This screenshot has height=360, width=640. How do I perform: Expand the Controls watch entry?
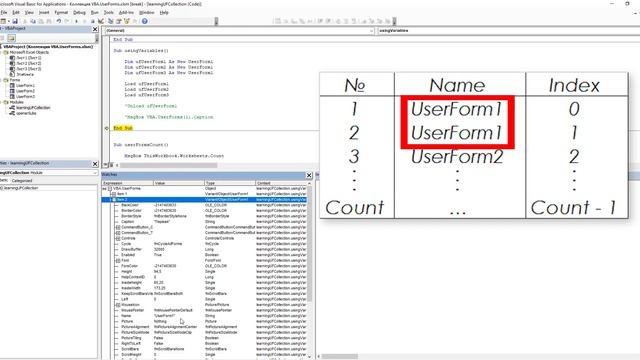[x=118, y=238]
